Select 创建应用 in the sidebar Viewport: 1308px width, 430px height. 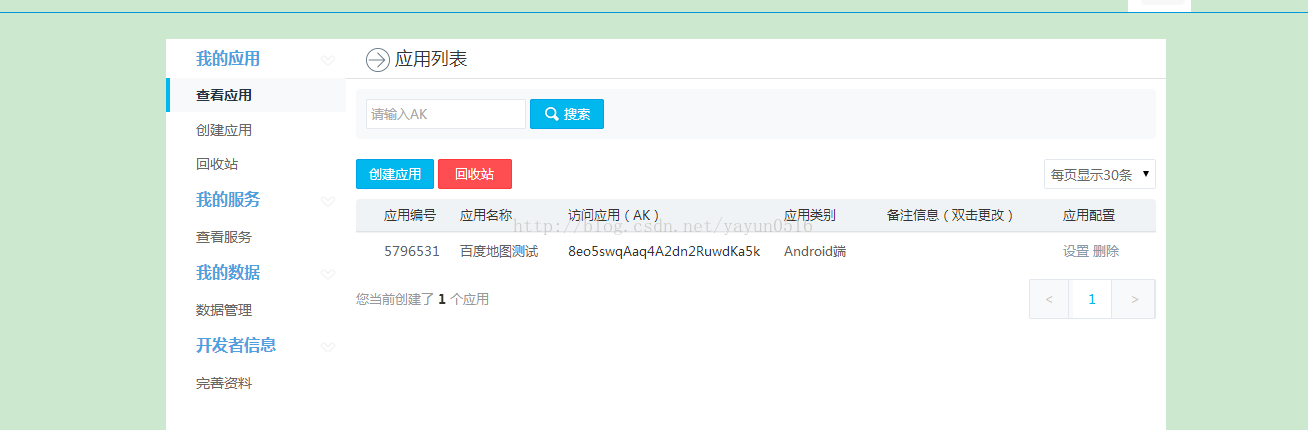pos(224,130)
